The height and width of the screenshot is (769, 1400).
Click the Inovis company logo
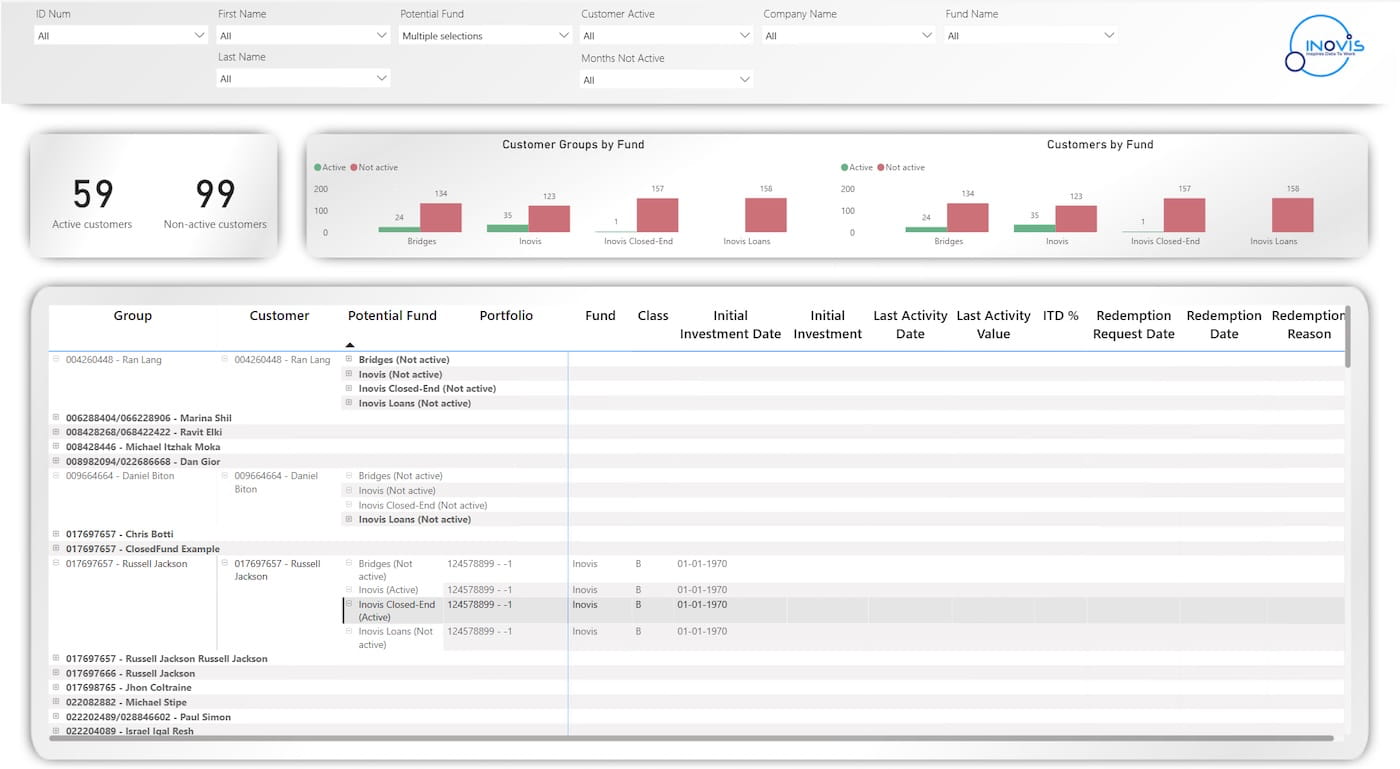pos(1324,45)
